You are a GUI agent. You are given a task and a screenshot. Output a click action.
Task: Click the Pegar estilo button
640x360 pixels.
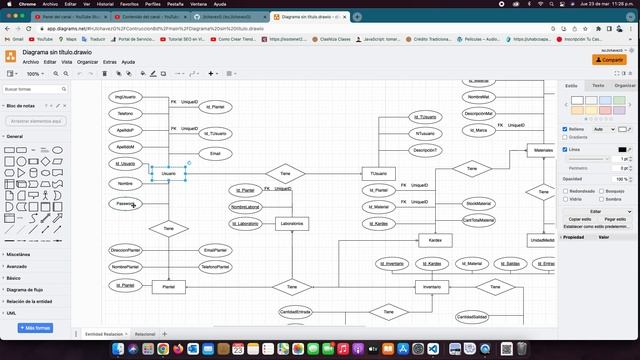[615, 220]
